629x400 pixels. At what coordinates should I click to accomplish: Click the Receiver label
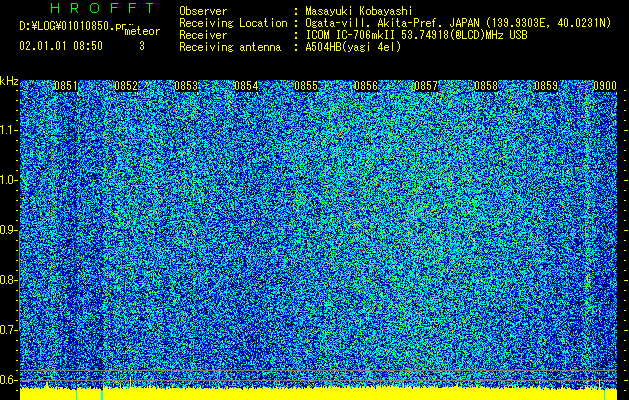pyautogui.click(x=203, y=35)
